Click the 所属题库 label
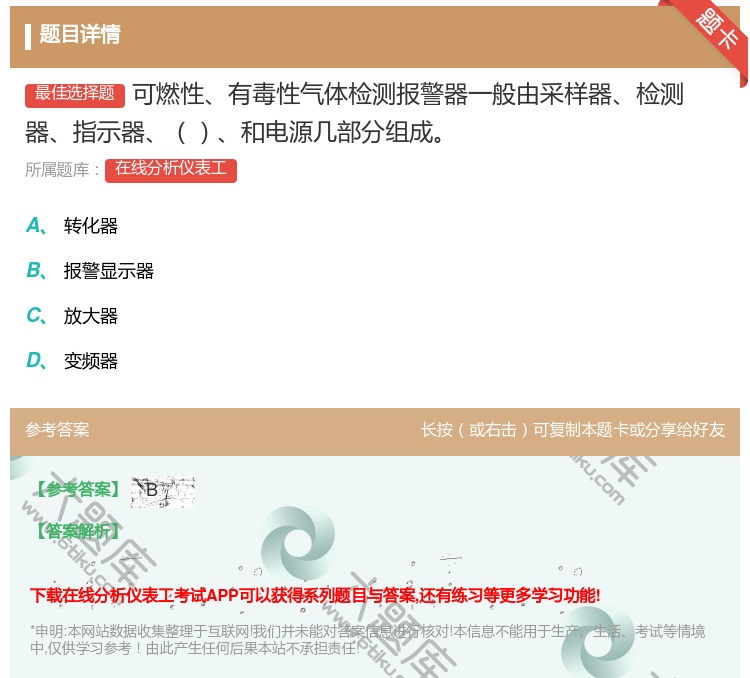 [62, 170]
